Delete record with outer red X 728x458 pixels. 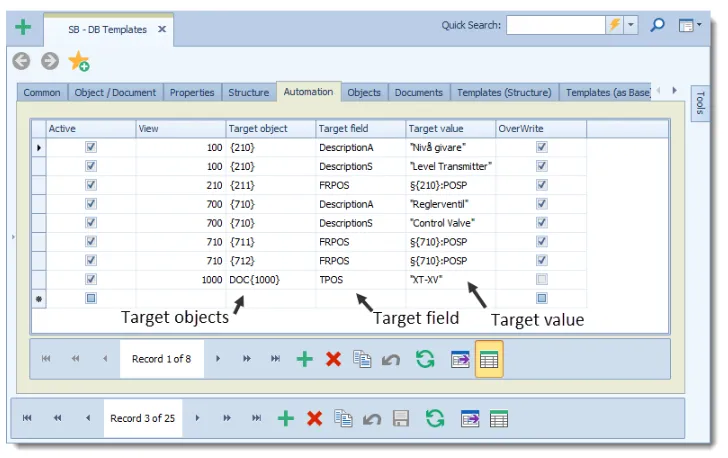pyautogui.click(x=314, y=419)
